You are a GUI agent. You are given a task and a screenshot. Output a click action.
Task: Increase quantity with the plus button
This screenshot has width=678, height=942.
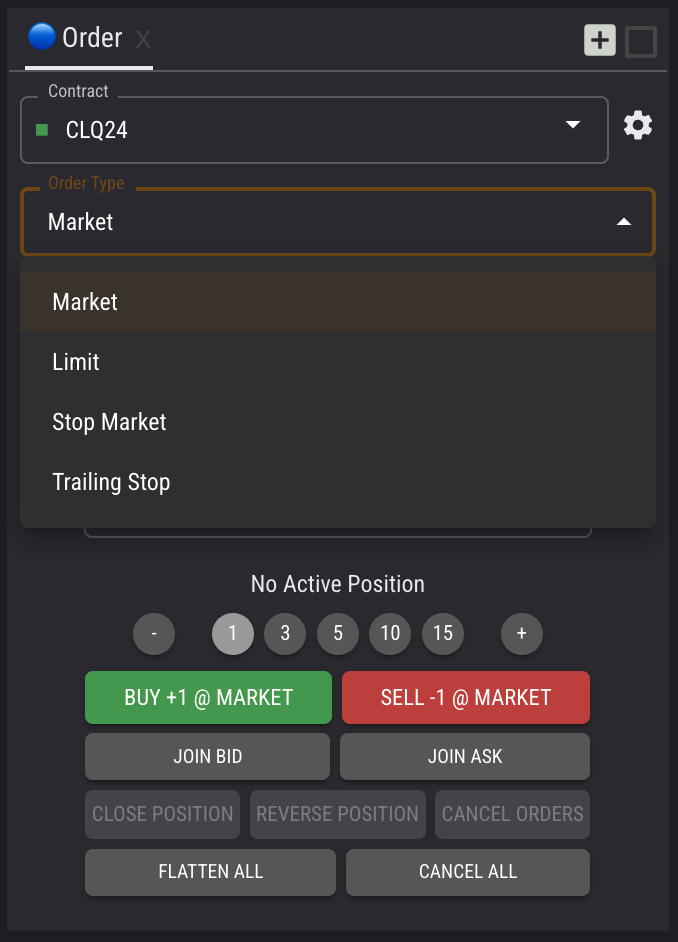pos(521,633)
